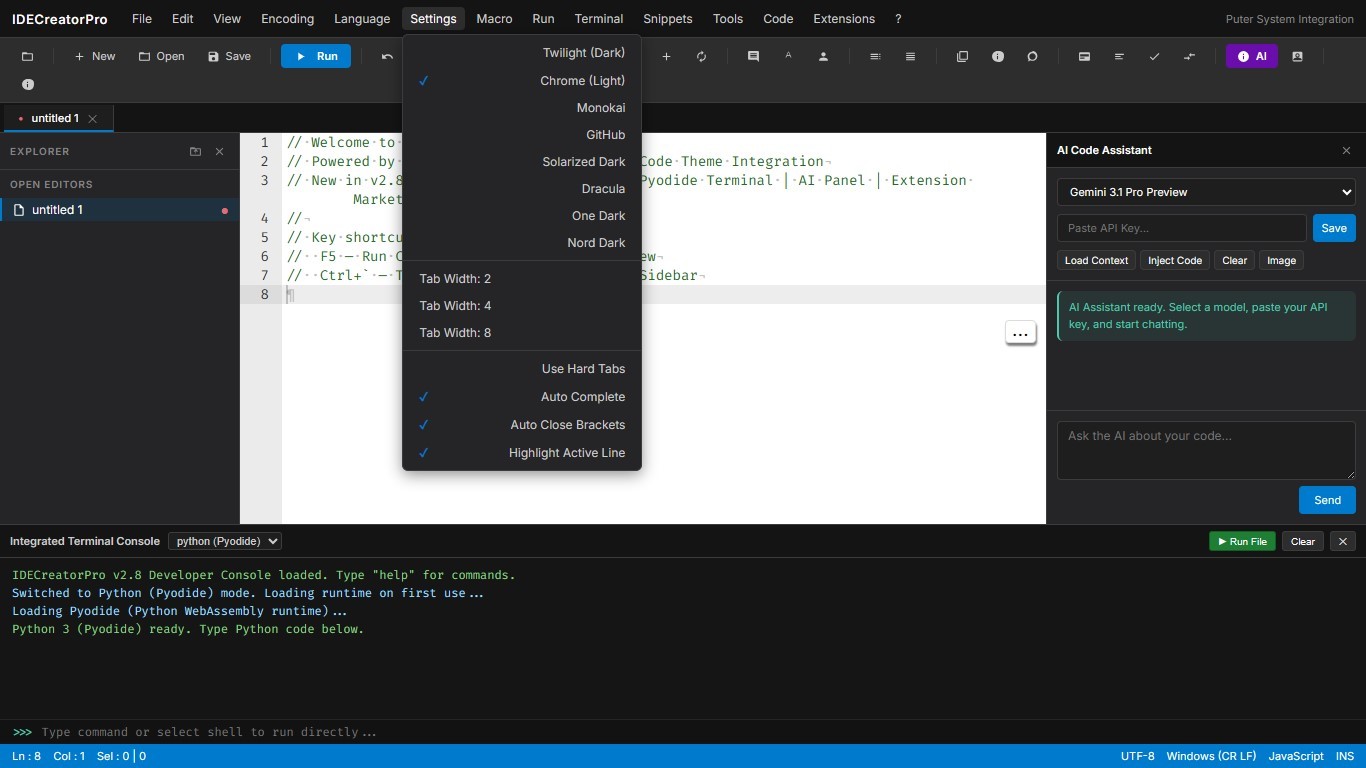The height and width of the screenshot is (768, 1366).
Task: Click the Windows (CR LF) line ending indicator
Action: pos(1211,756)
